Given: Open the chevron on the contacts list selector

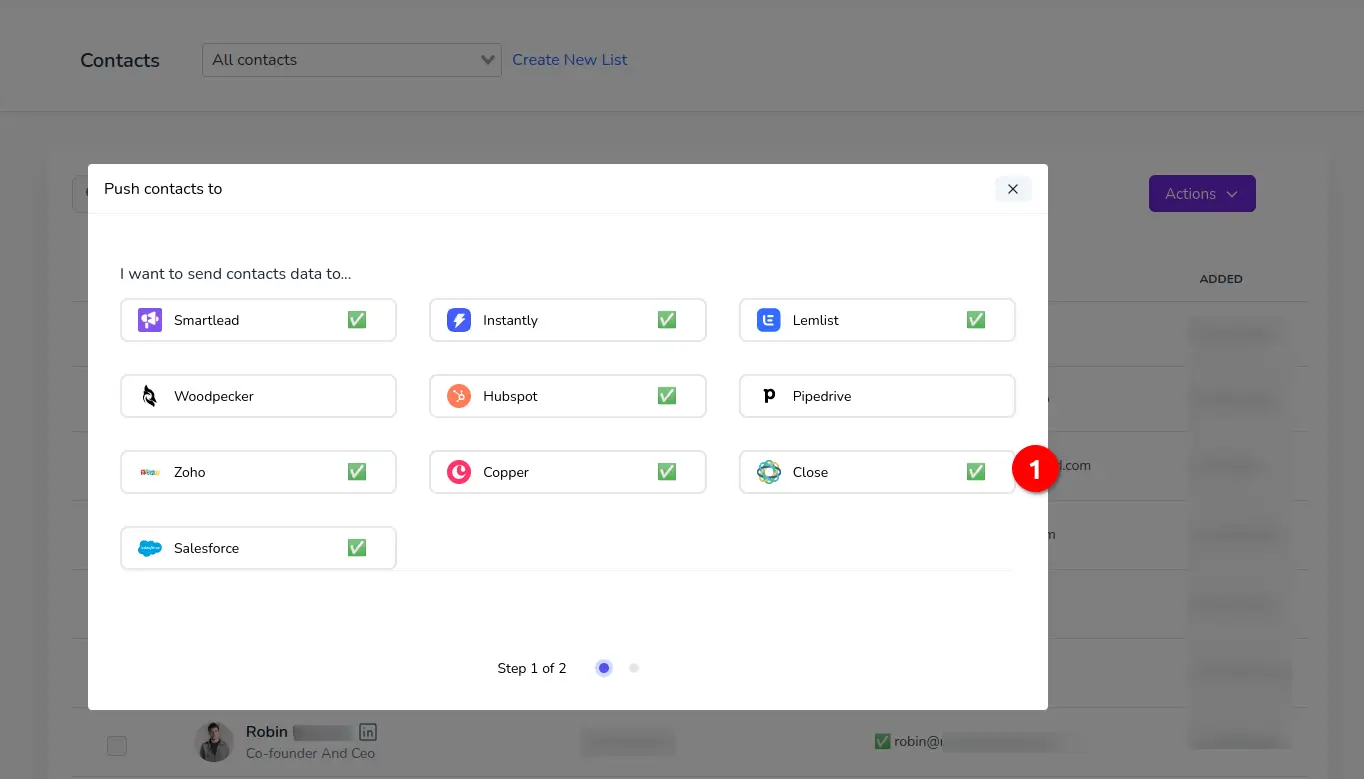Looking at the screenshot, I should [x=488, y=60].
